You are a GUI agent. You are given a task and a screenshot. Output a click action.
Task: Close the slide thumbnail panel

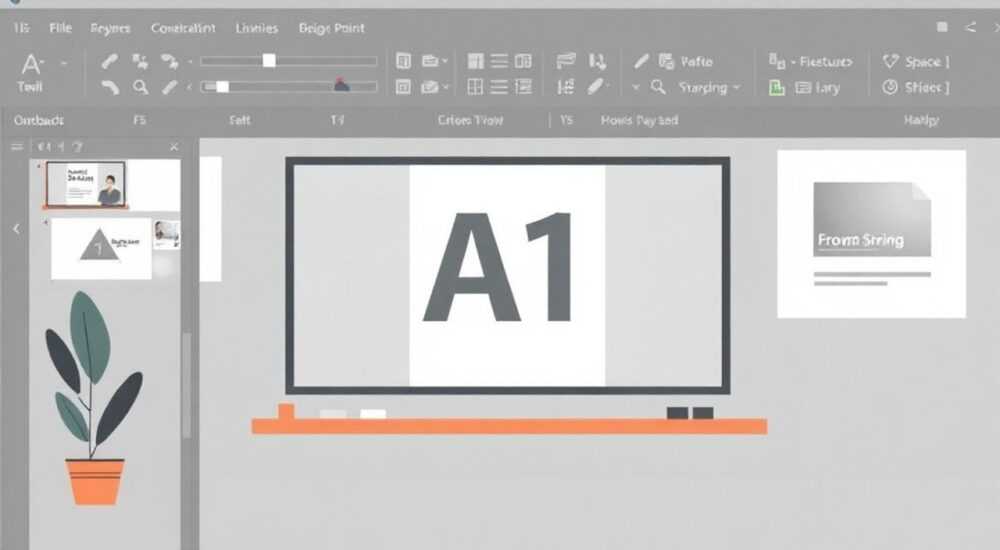174,147
